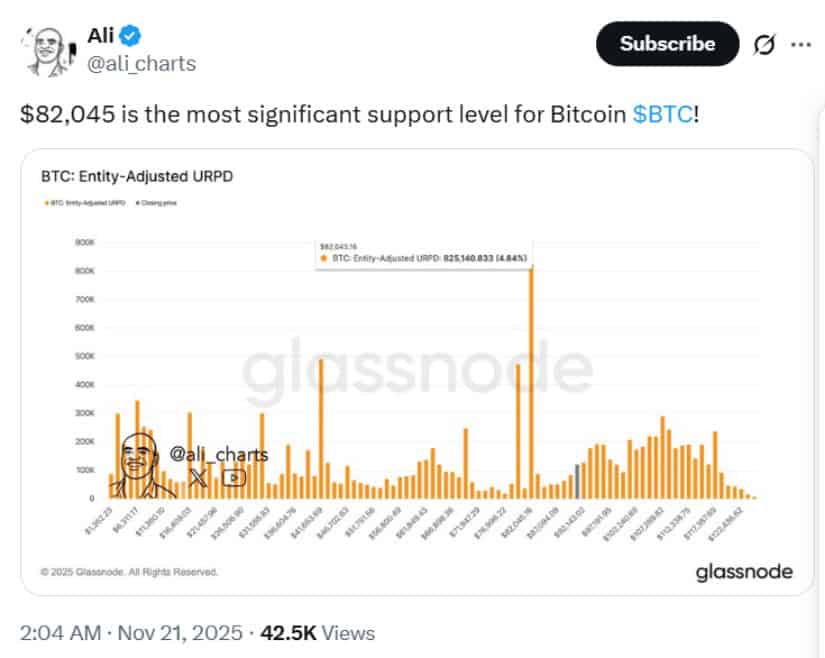Click the YouTube icon in the chart watermark
The width and height of the screenshot is (825, 658).
[x=234, y=478]
